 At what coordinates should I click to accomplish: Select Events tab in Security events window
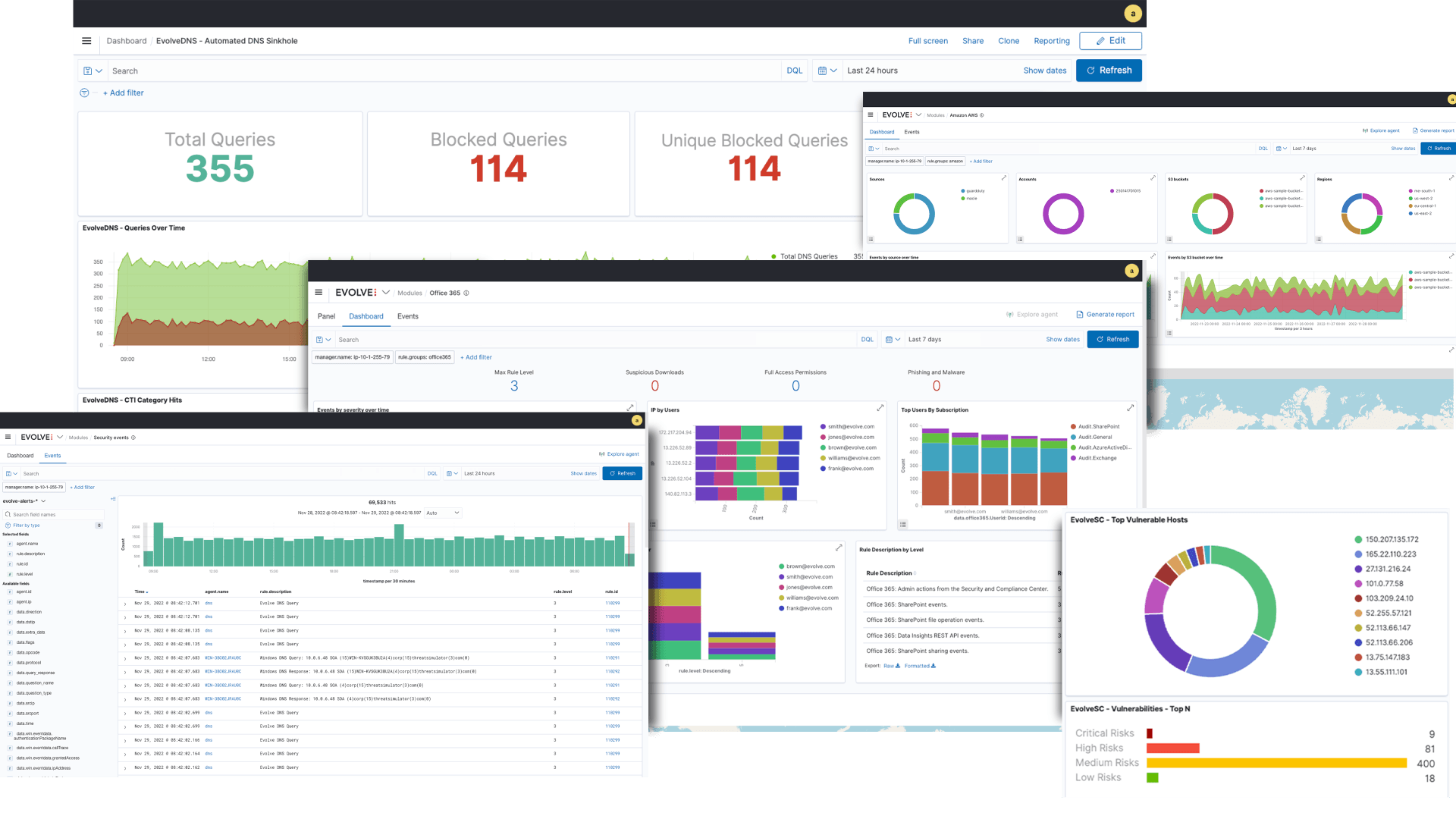click(x=52, y=456)
